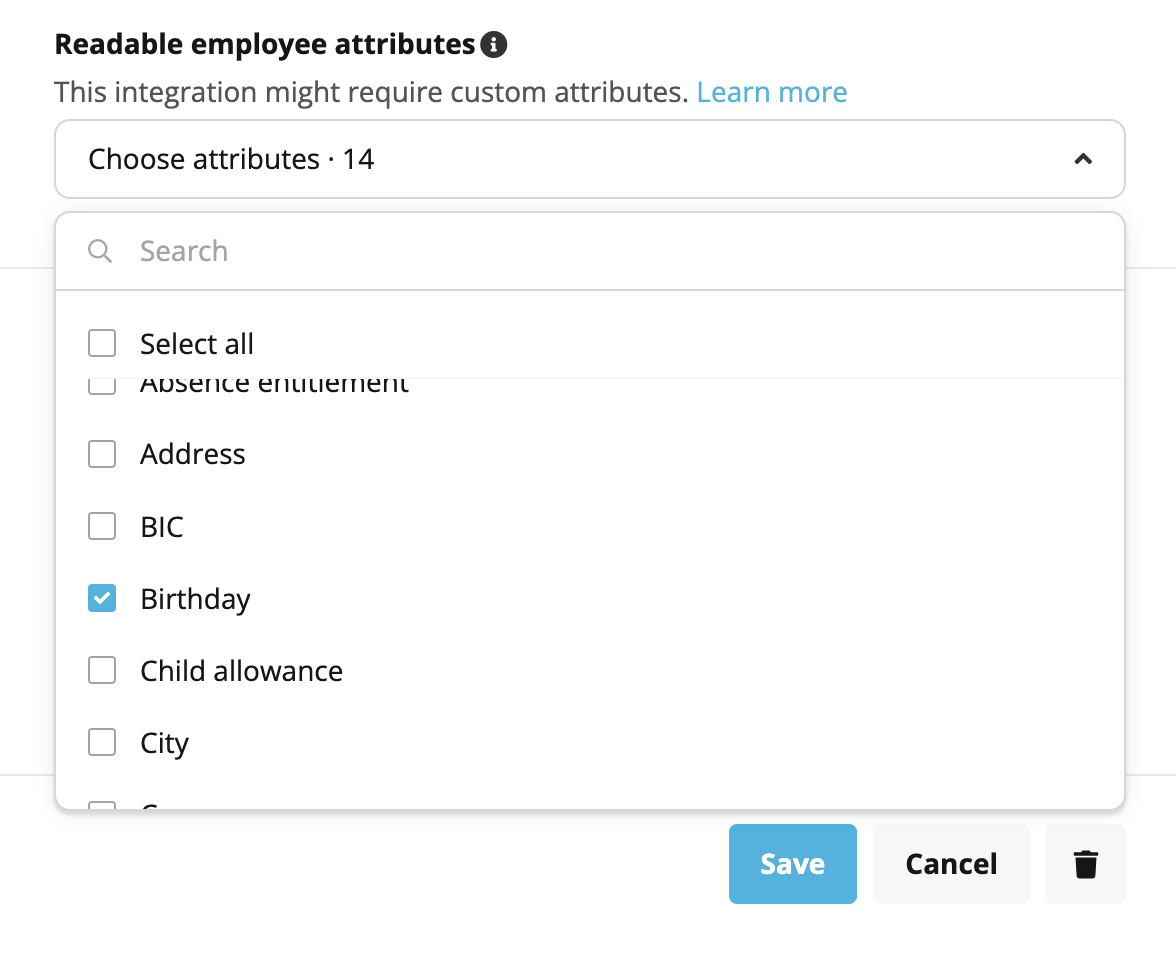Viewport: 1176px width, 970px height.
Task: Follow the Learn more link
Action: 772,92
